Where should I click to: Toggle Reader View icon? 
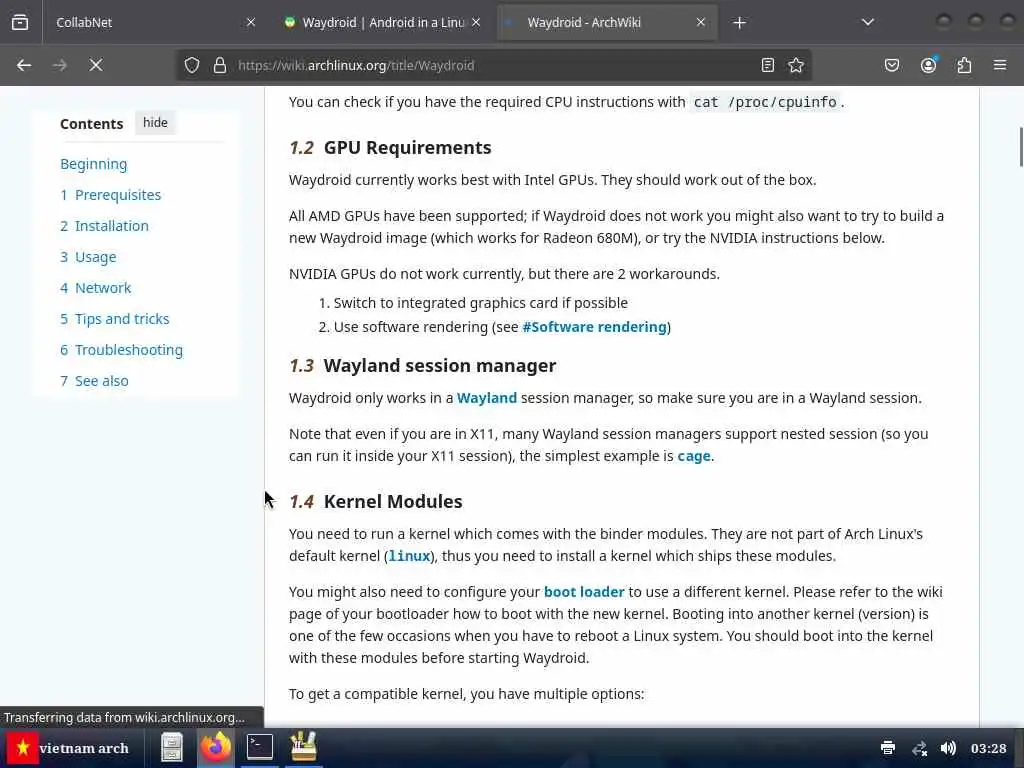click(768, 65)
